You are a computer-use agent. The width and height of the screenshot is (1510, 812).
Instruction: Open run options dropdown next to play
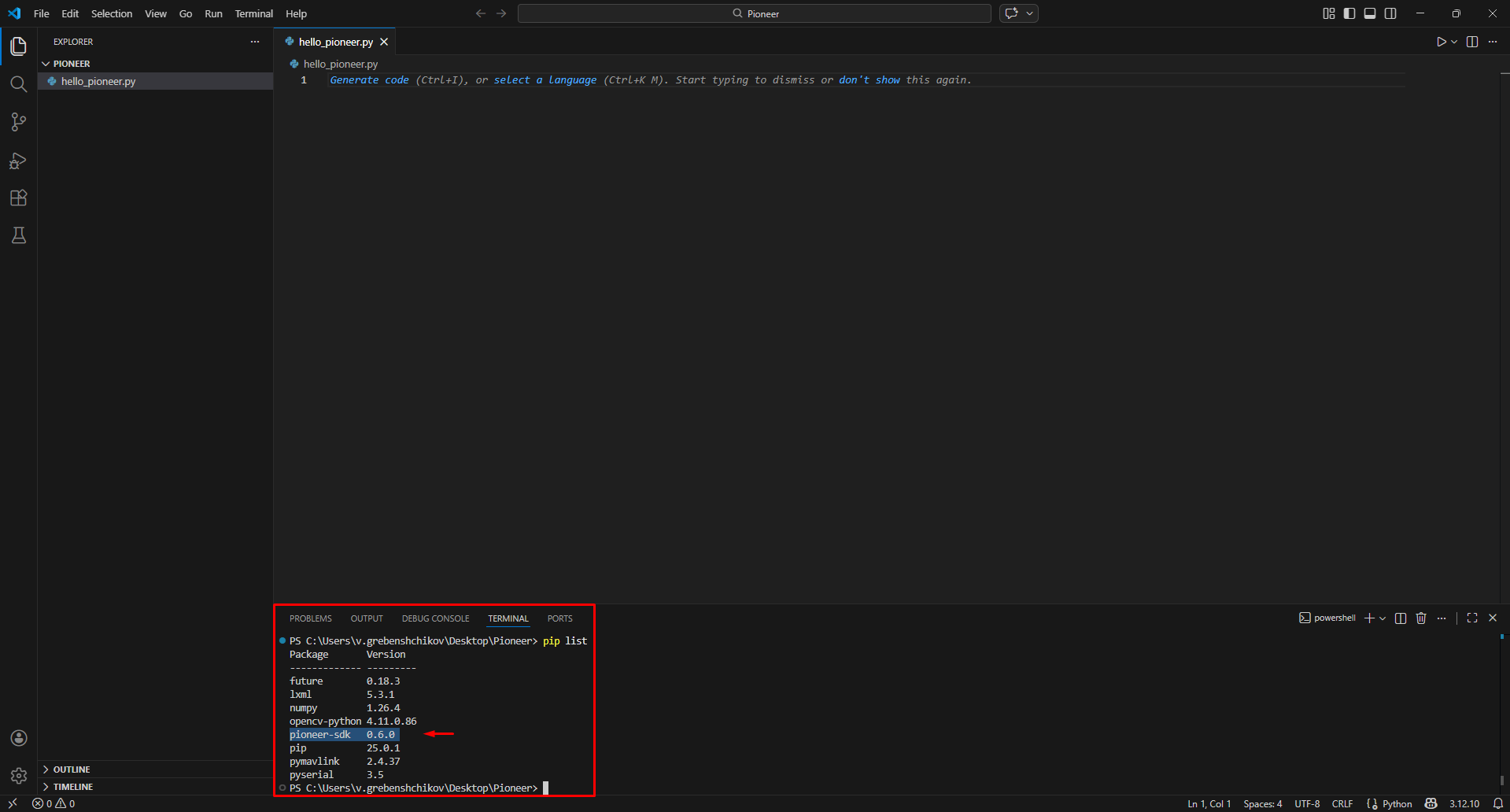tap(1454, 42)
